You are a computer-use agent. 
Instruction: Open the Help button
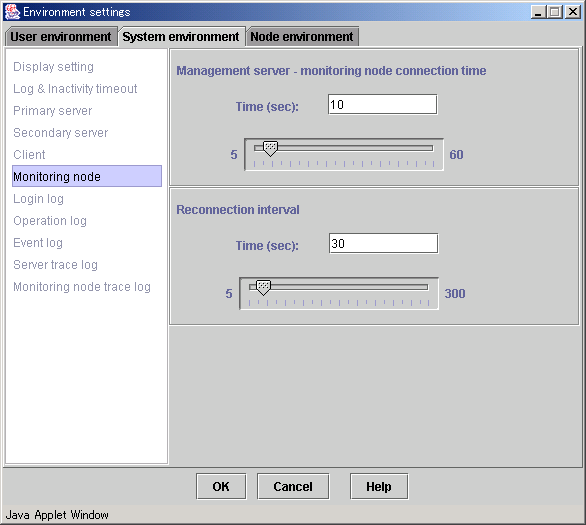(379, 487)
